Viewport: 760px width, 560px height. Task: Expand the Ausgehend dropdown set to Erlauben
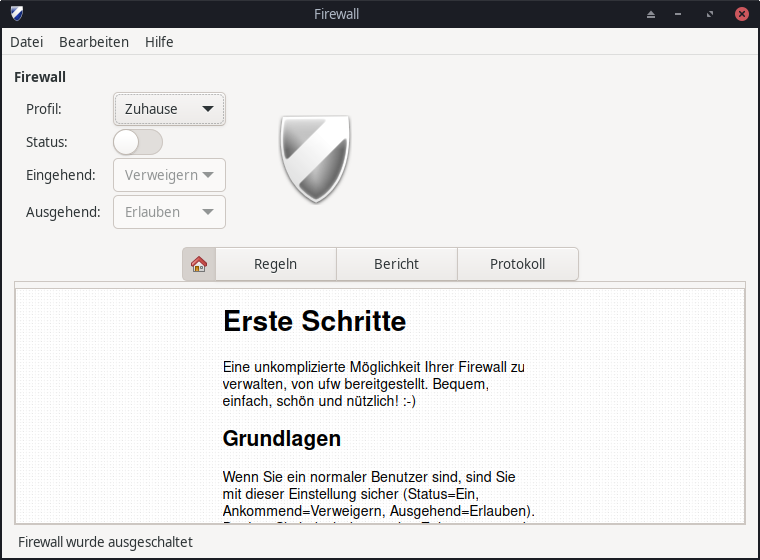click(x=169, y=212)
